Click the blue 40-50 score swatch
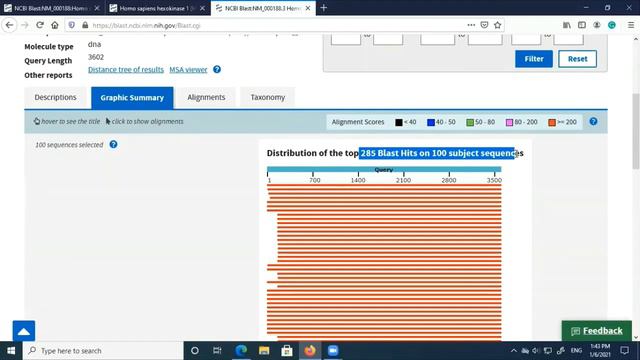The image size is (640, 360). 431,122
